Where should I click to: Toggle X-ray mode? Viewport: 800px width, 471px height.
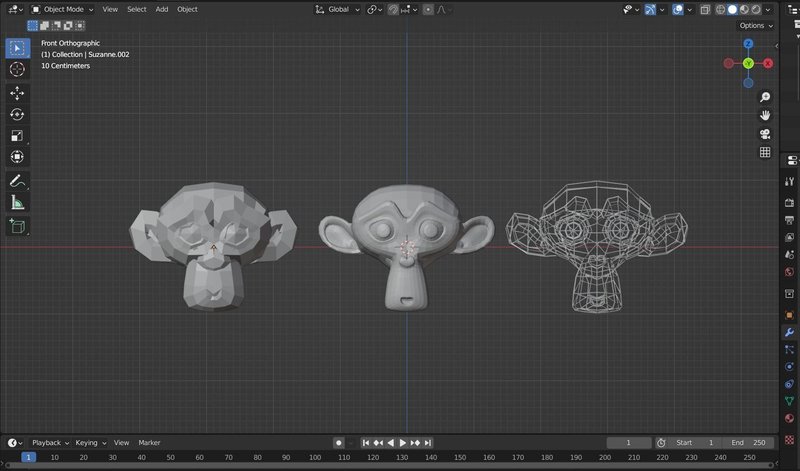[705, 9]
